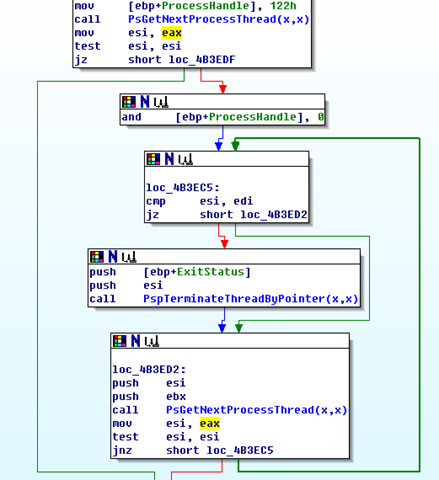Select 'test esi, esi' in the top block
This screenshot has height=480, width=439.
point(128,46)
